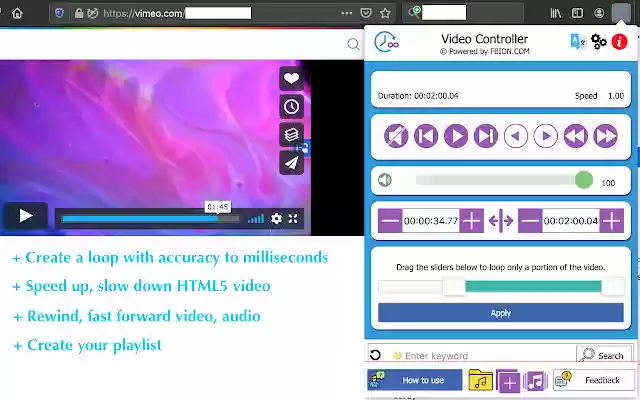Share video with paper plane icon
This screenshot has width=640, height=400.
click(x=291, y=162)
